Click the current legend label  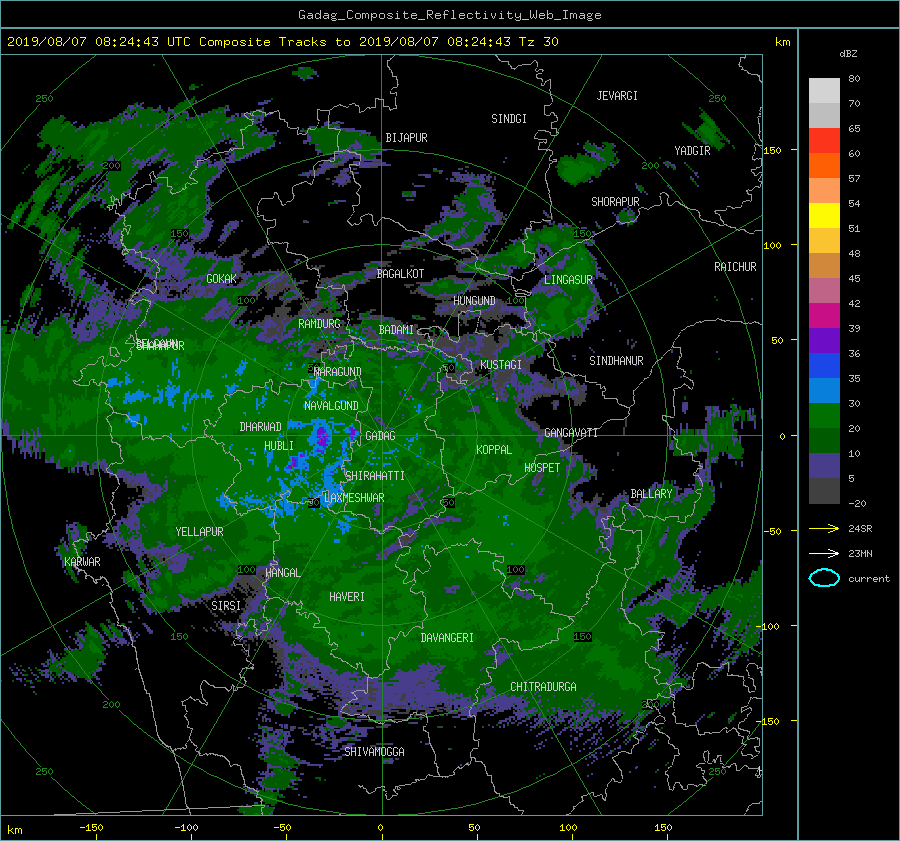tap(868, 579)
